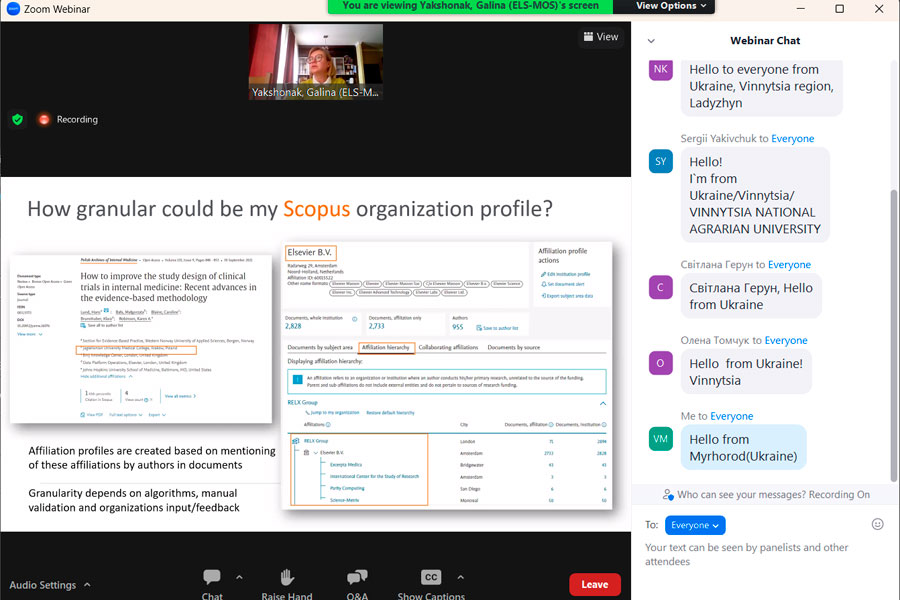
Task: Click Everyone link next to Світлана Герун
Action: [789, 265]
